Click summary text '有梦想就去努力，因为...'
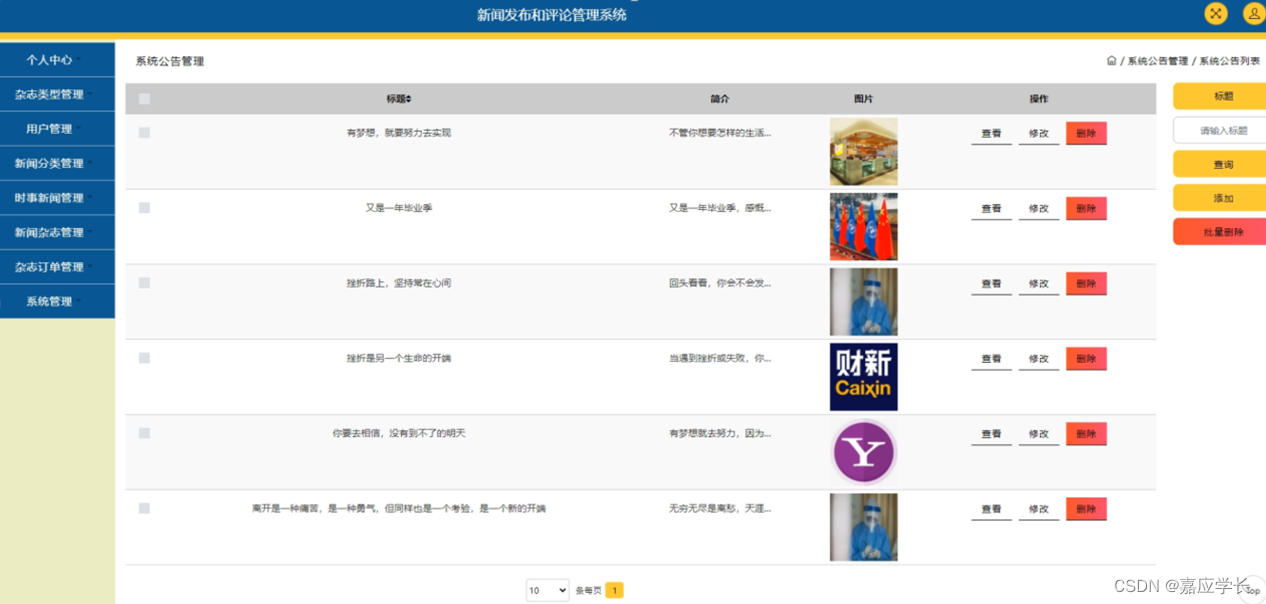This screenshot has height=604, width=1266. click(x=720, y=433)
